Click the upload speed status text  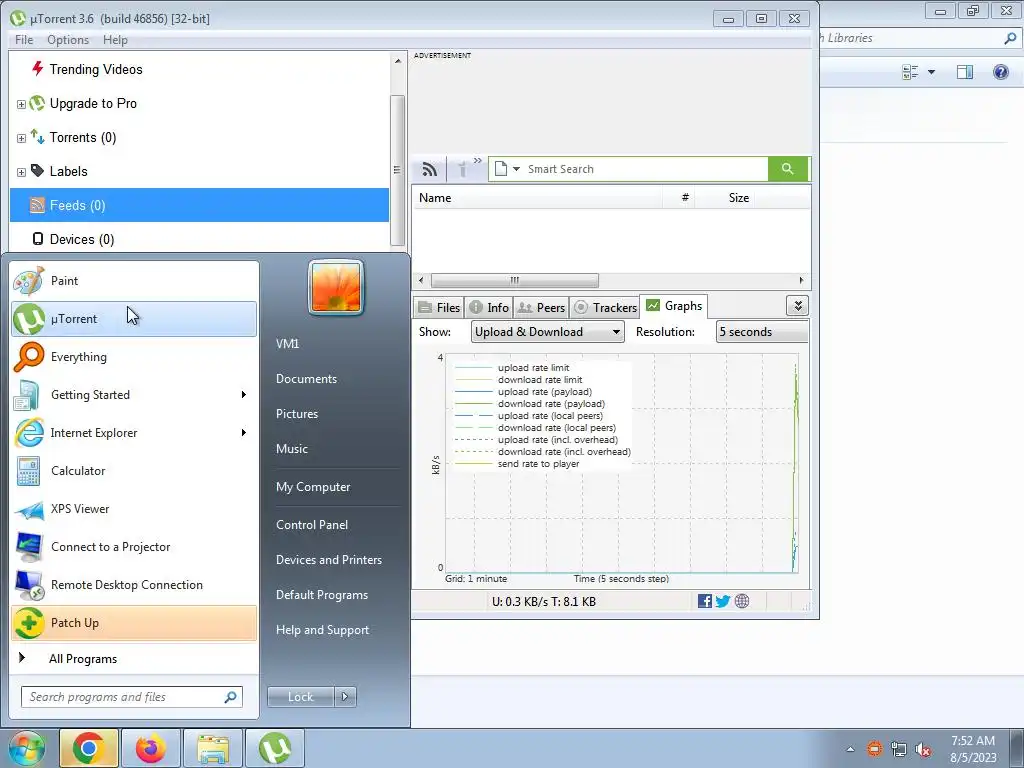[x=544, y=601]
